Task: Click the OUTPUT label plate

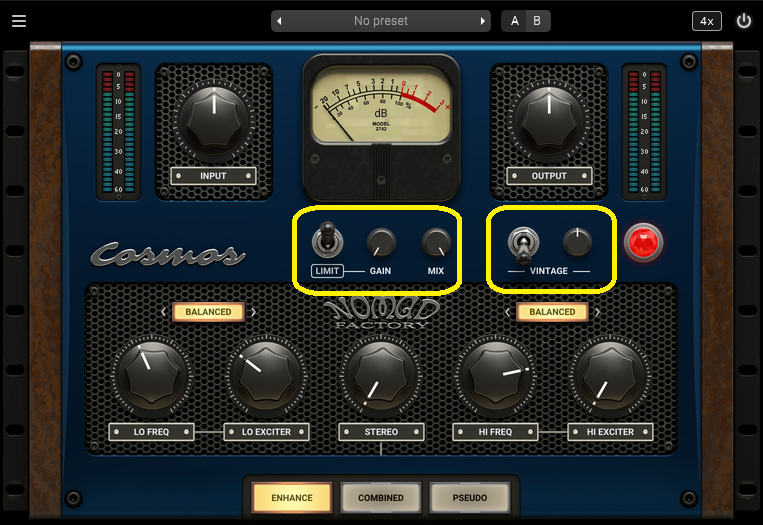Action: (549, 176)
